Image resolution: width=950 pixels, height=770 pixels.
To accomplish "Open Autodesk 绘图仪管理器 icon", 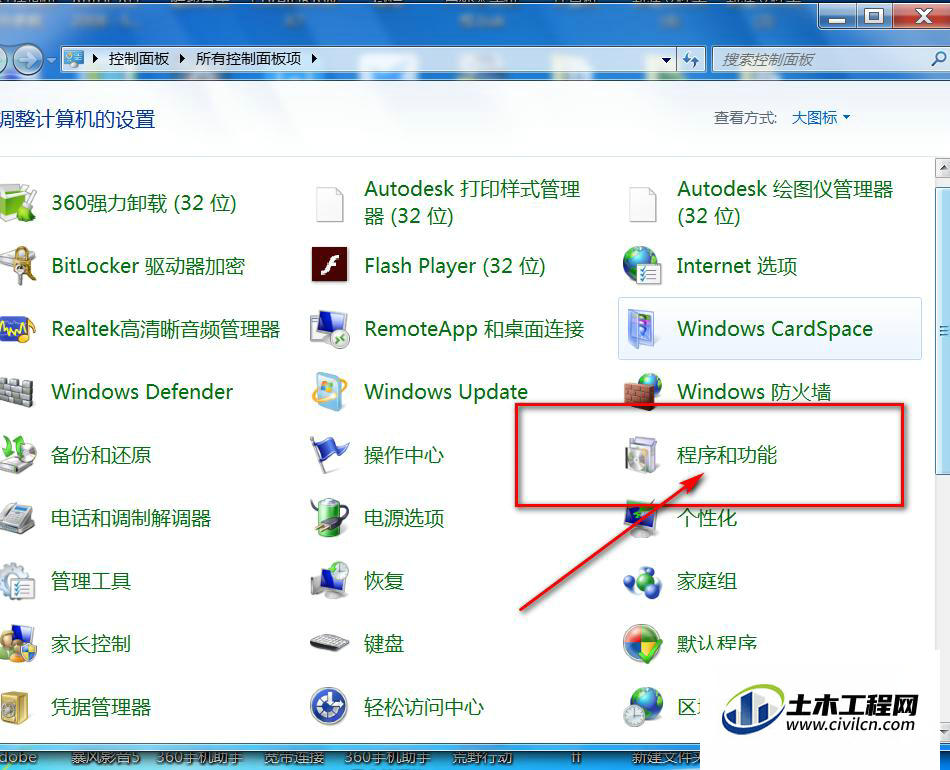I will pos(642,204).
